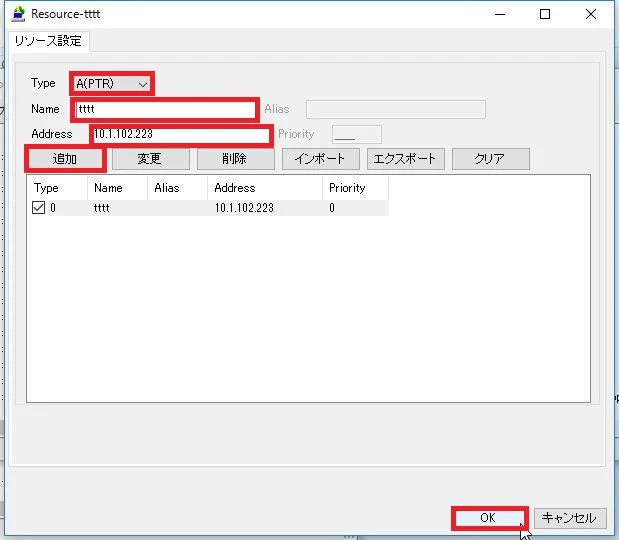Click the 削除 (Delete) button
Viewport: 619px width, 540px height.
point(236,159)
